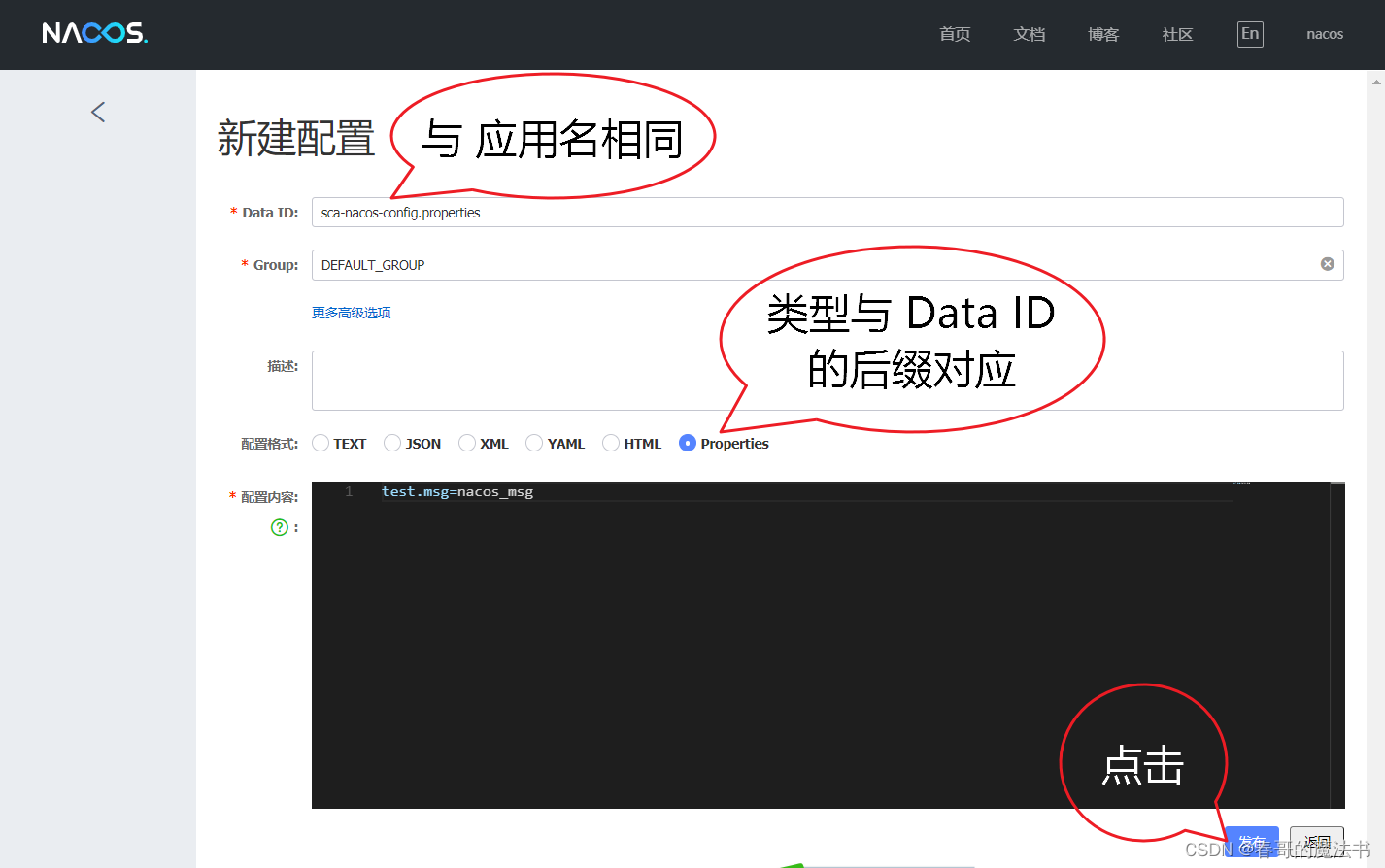Select the YAML config format
1385x868 pixels.
(534, 442)
